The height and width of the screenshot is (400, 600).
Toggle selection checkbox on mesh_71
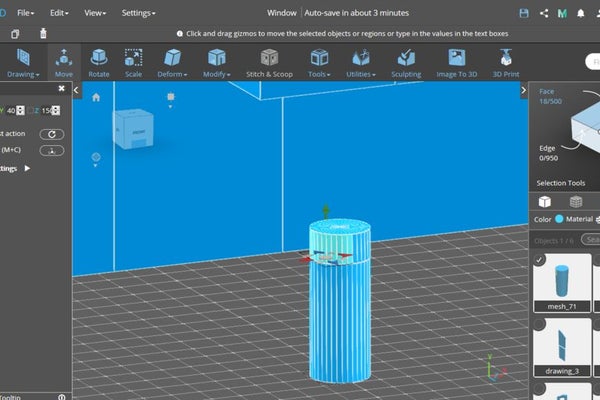coord(539,261)
